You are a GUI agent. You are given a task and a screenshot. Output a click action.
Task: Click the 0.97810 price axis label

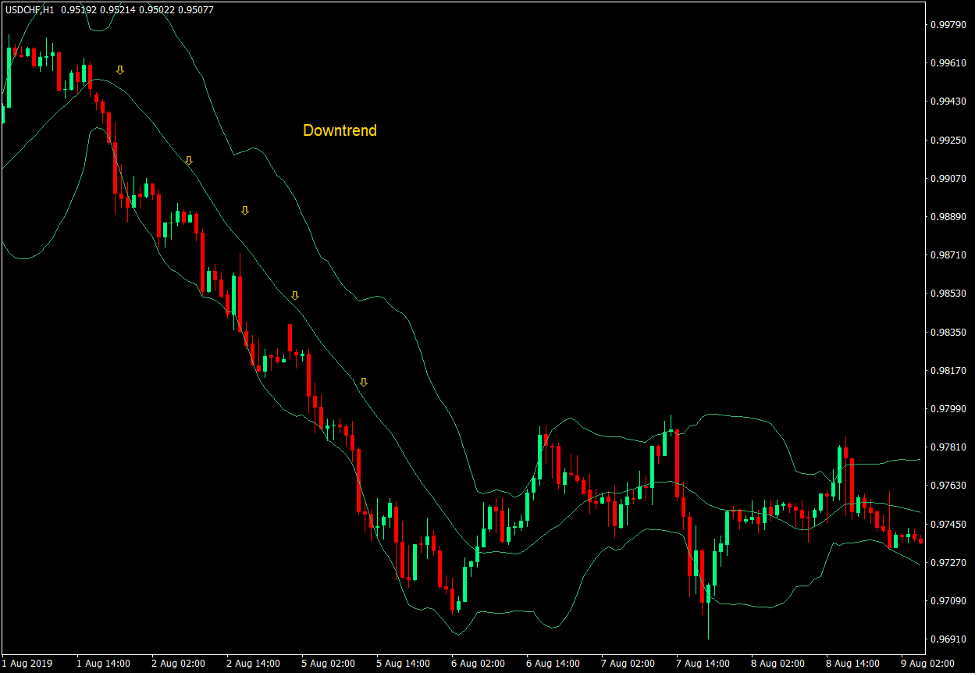point(947,447)
